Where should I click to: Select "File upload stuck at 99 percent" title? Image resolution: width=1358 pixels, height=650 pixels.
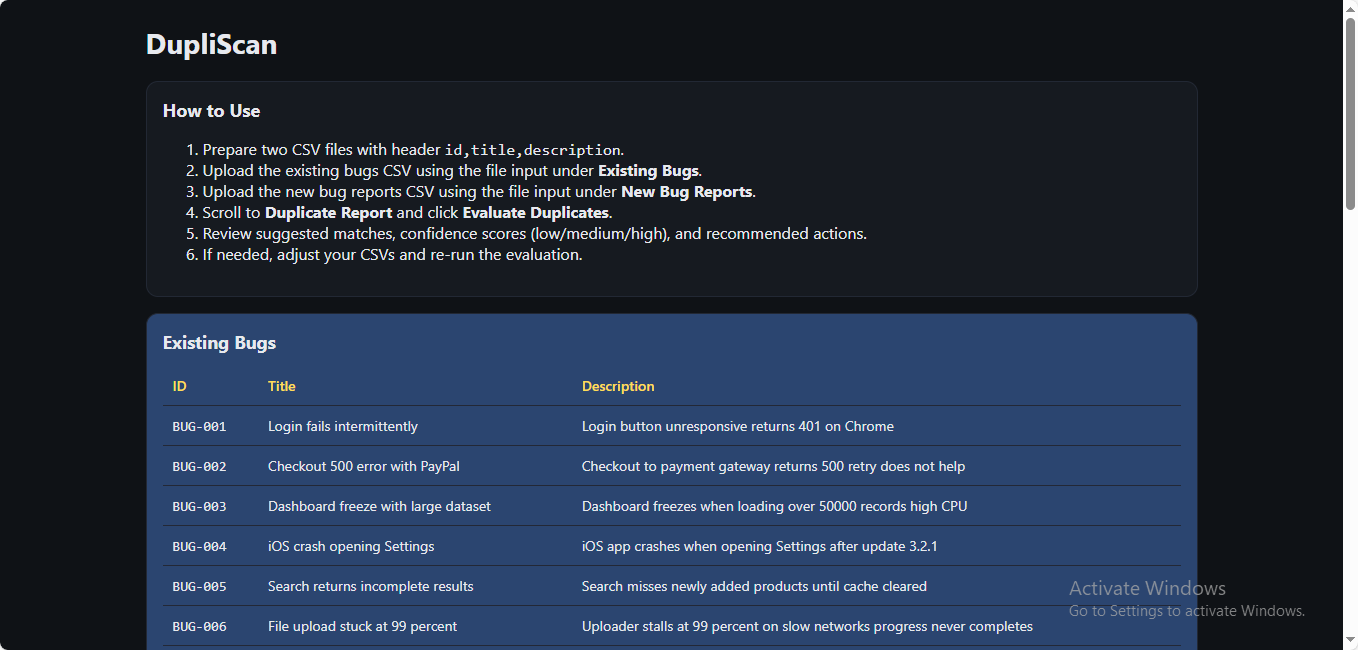pyautogui.click(x=362, y=626)
